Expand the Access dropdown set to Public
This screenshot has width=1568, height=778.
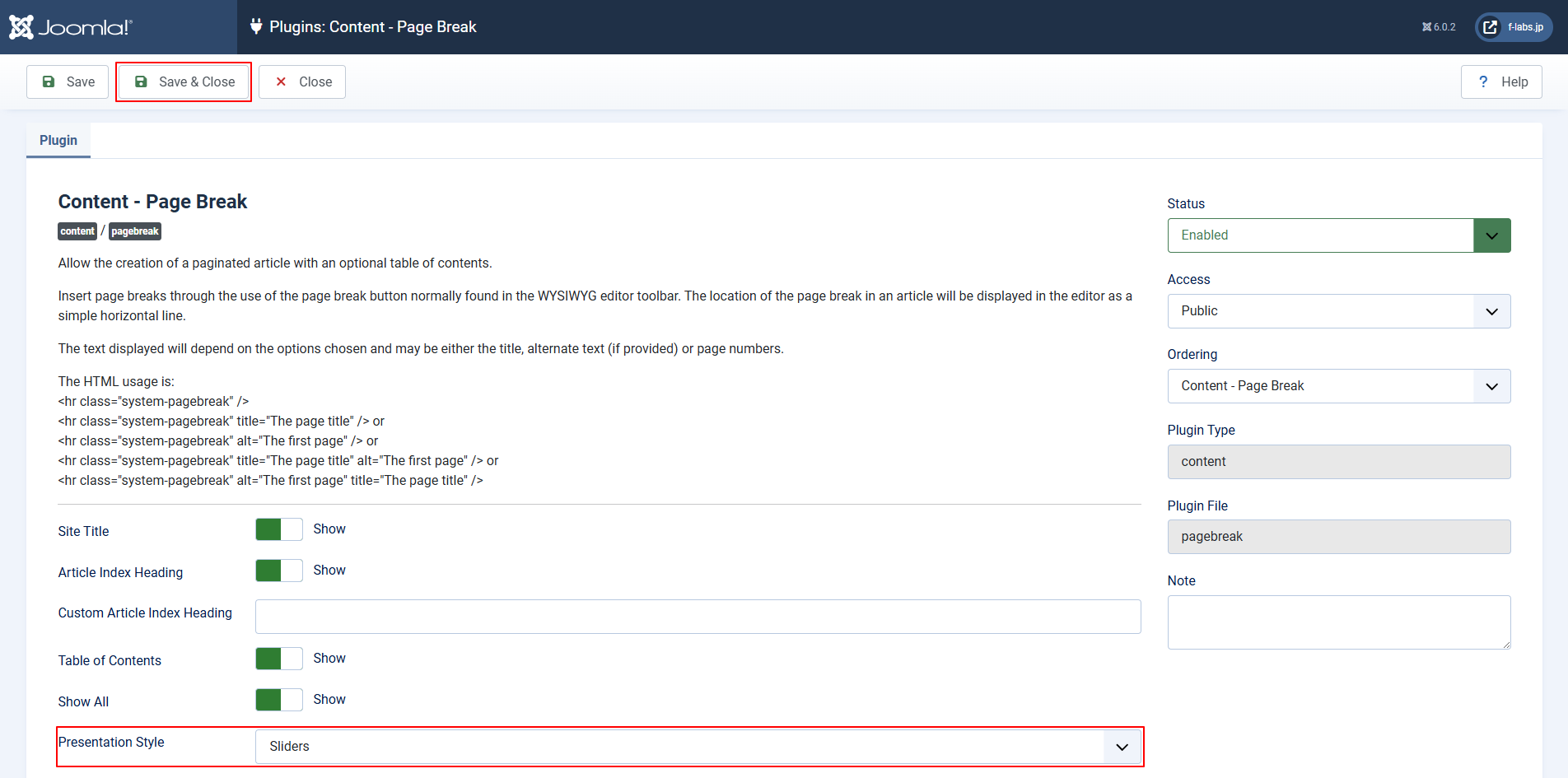(x=1338, y=311)
